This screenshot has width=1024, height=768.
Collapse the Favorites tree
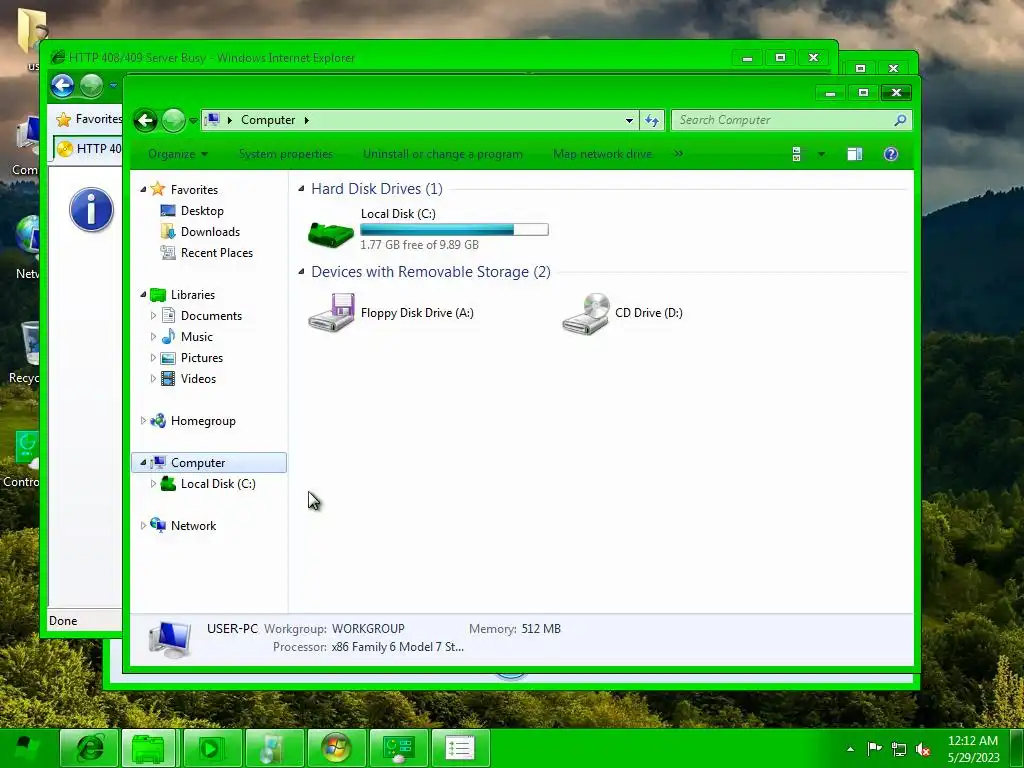143,189
